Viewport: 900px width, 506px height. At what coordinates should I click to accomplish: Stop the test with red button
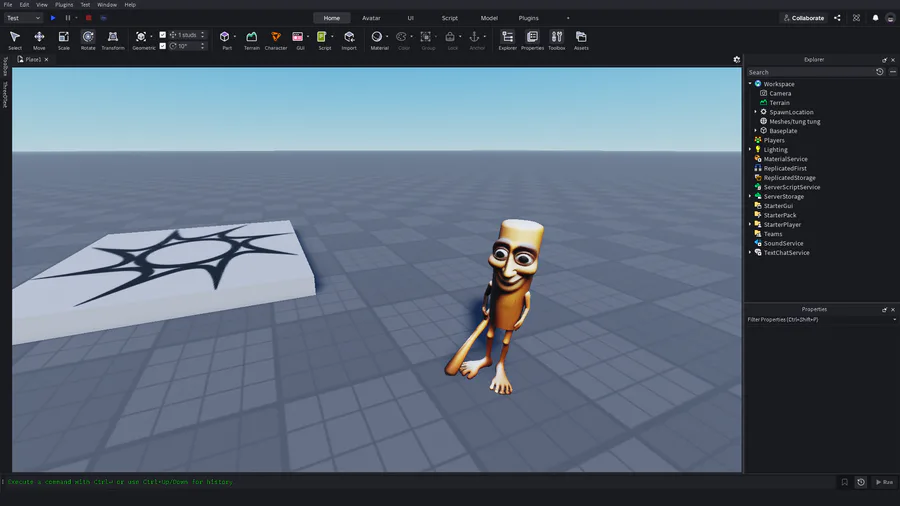pos(88,18)
